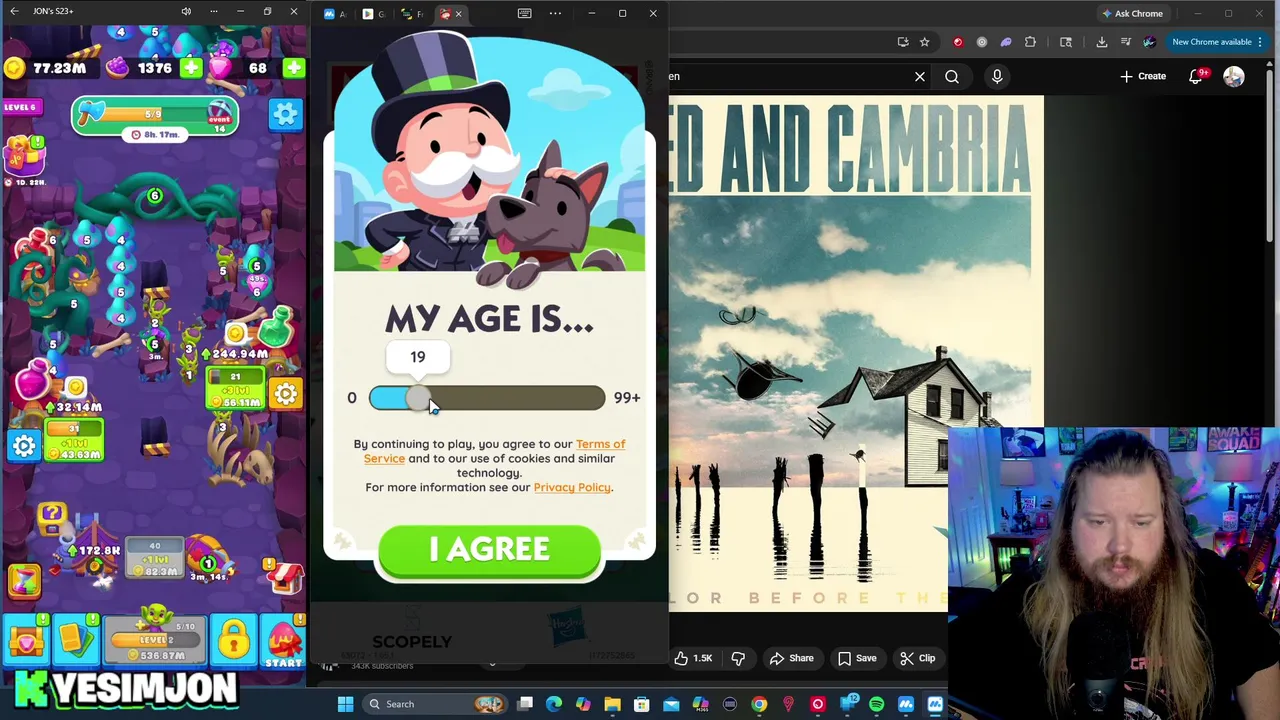The image size is (1280, 720).
Task: Switch to the Google Play tab
Action: [373, 14]
